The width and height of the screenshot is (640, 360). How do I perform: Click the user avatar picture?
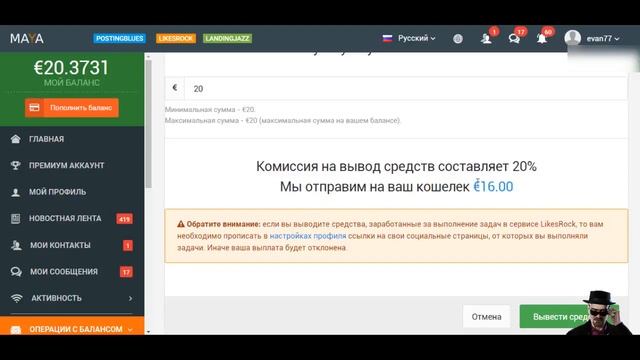click(x=573, y=38)
